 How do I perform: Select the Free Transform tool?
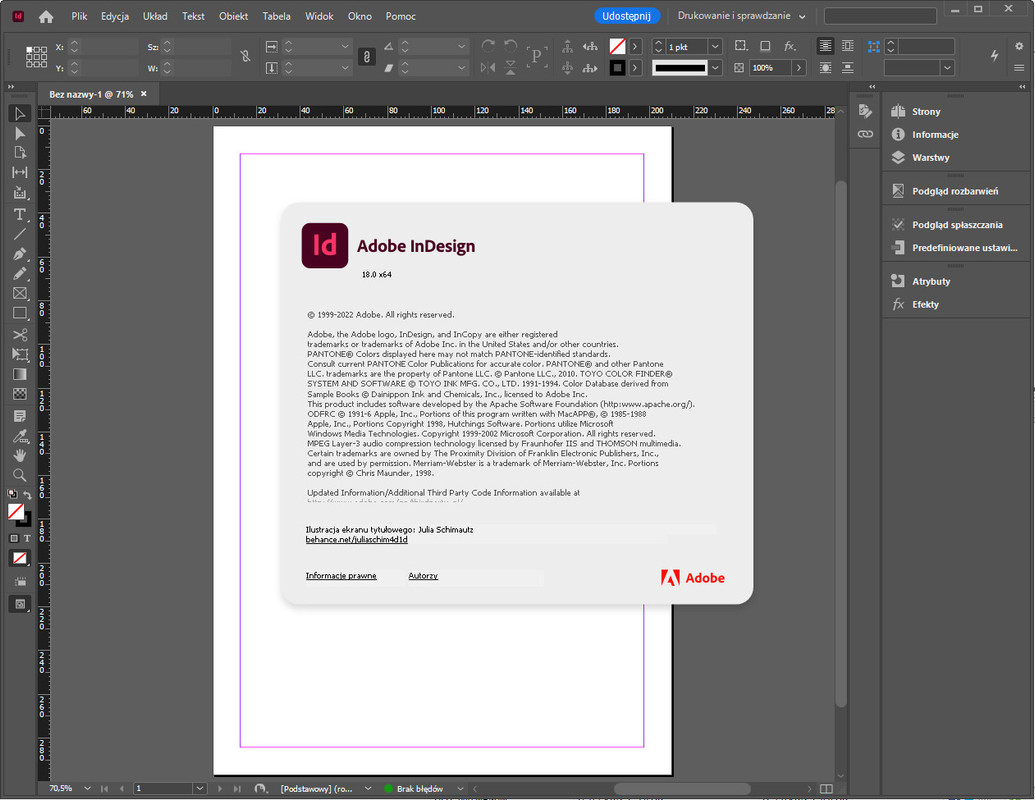point(20,354)
